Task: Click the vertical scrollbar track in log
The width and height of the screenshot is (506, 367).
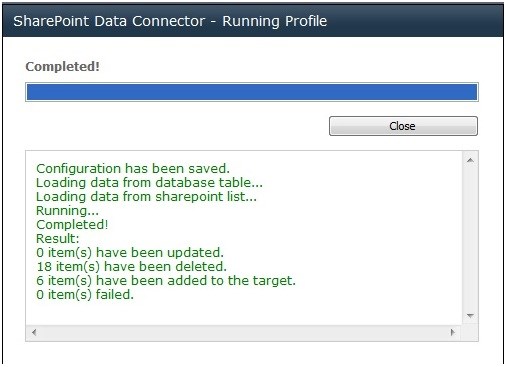Action: (x=470, y=238)
